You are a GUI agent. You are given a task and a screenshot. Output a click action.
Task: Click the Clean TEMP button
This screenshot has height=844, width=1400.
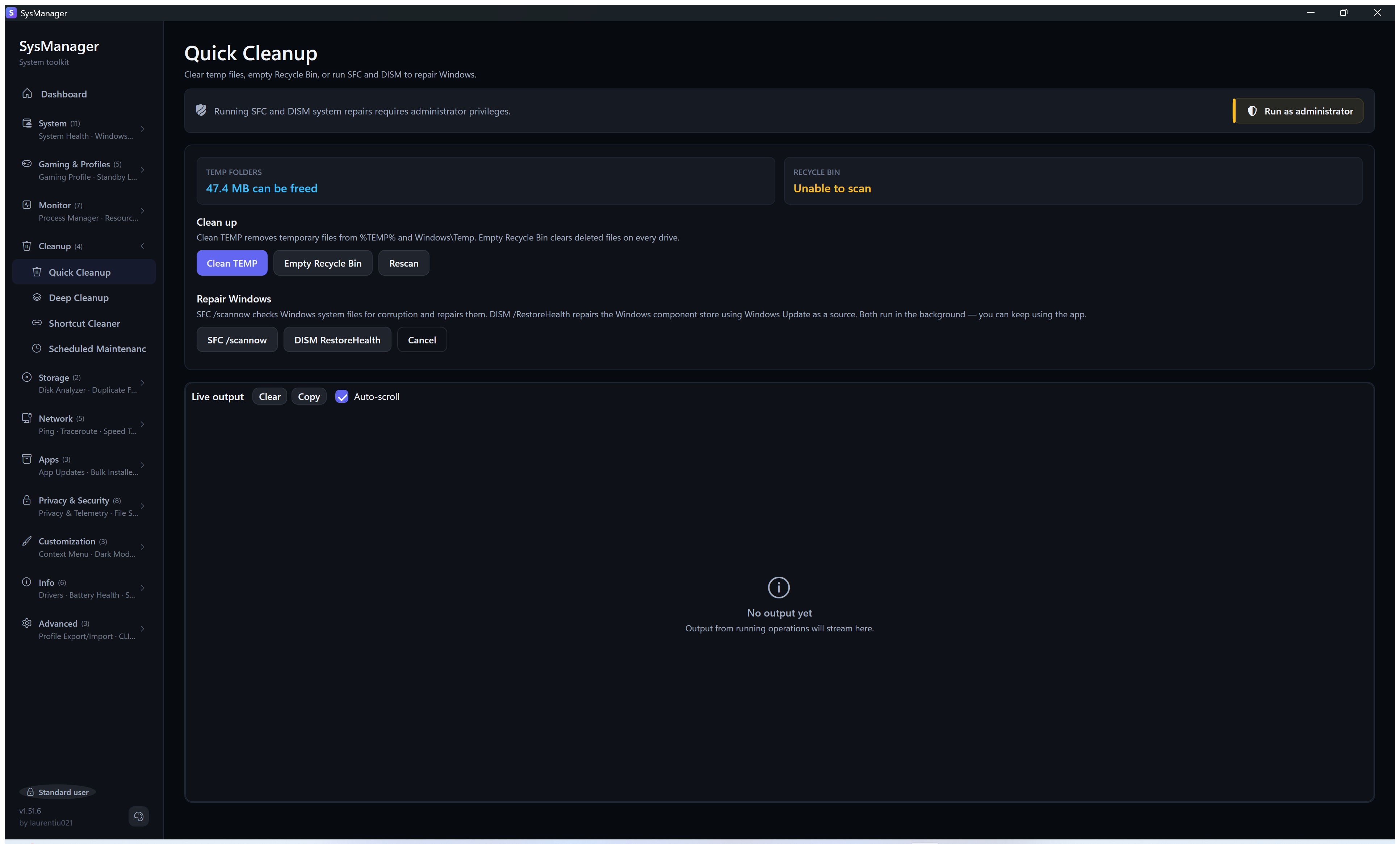coord(232,263)
